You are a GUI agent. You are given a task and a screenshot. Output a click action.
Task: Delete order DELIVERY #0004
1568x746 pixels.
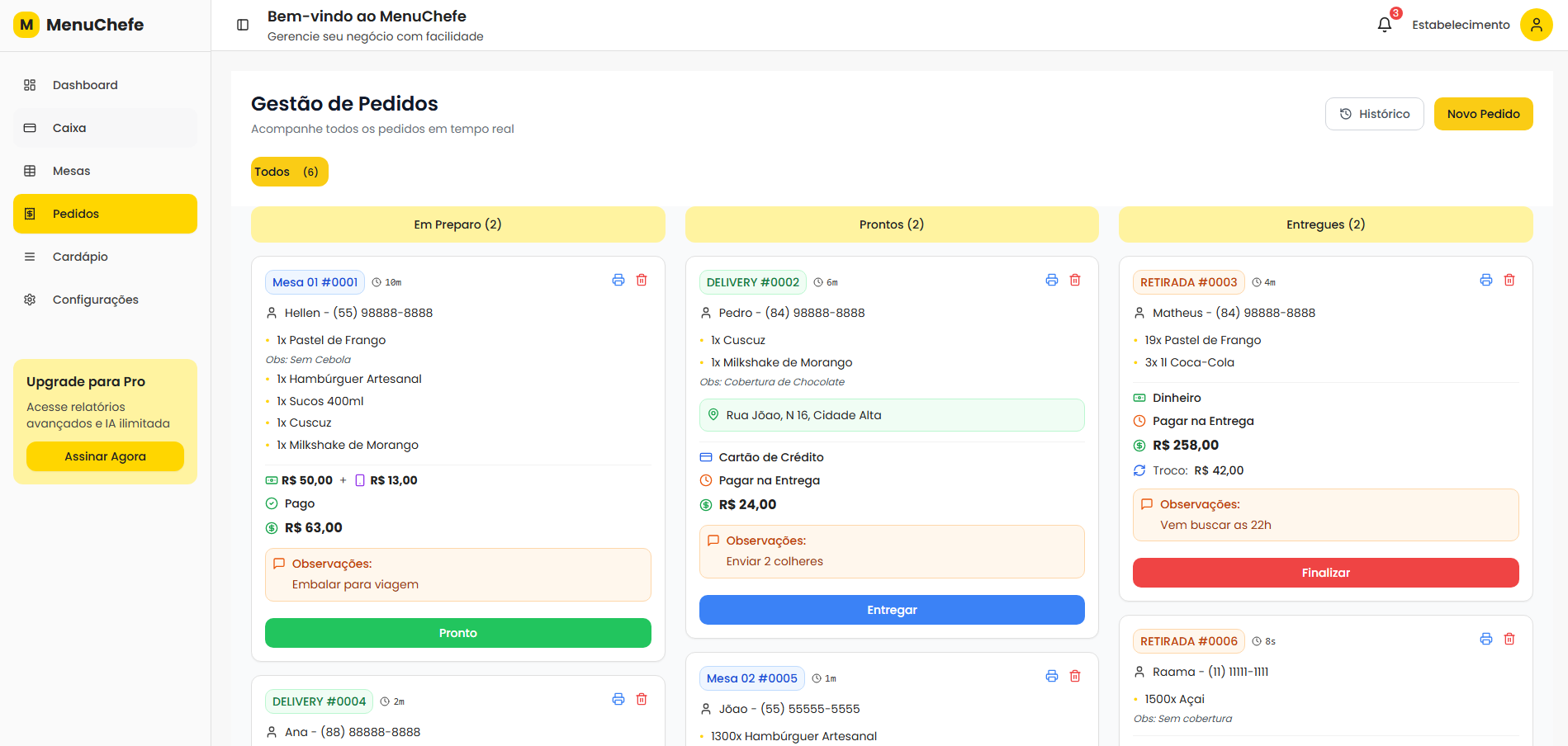click(x=642, y=700)
